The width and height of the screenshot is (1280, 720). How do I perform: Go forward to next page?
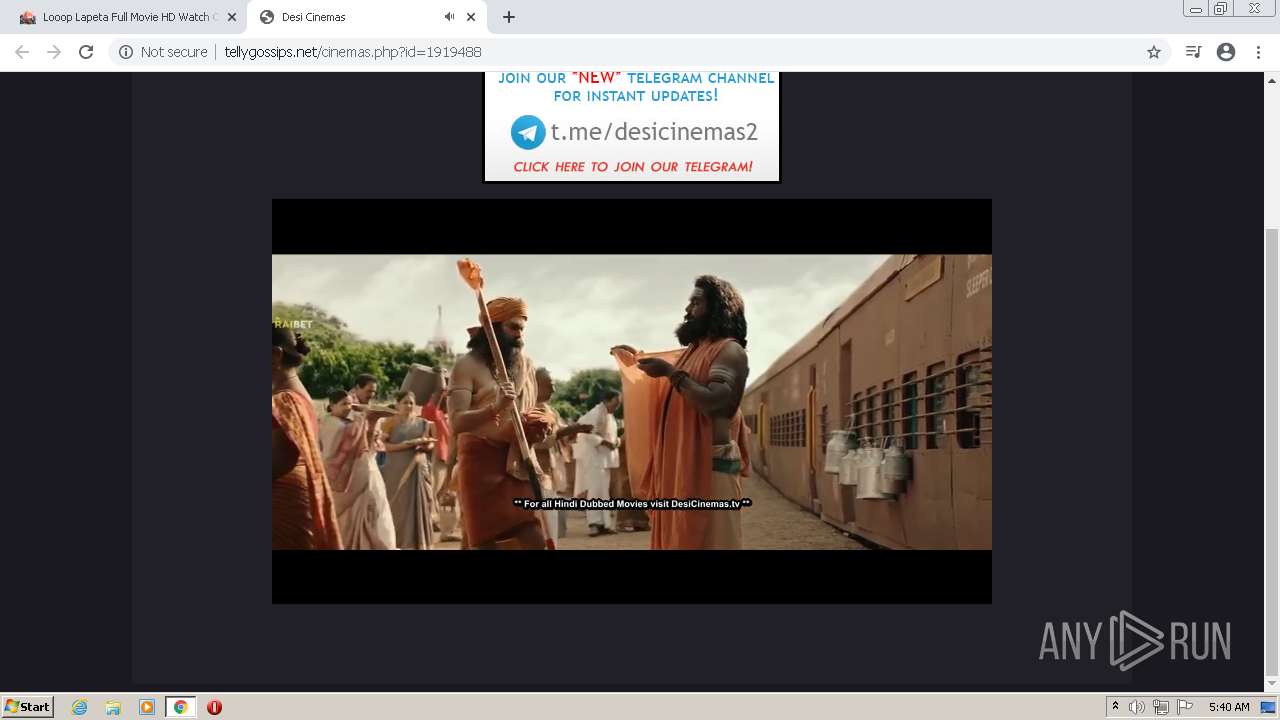click(x=54, y=52)
